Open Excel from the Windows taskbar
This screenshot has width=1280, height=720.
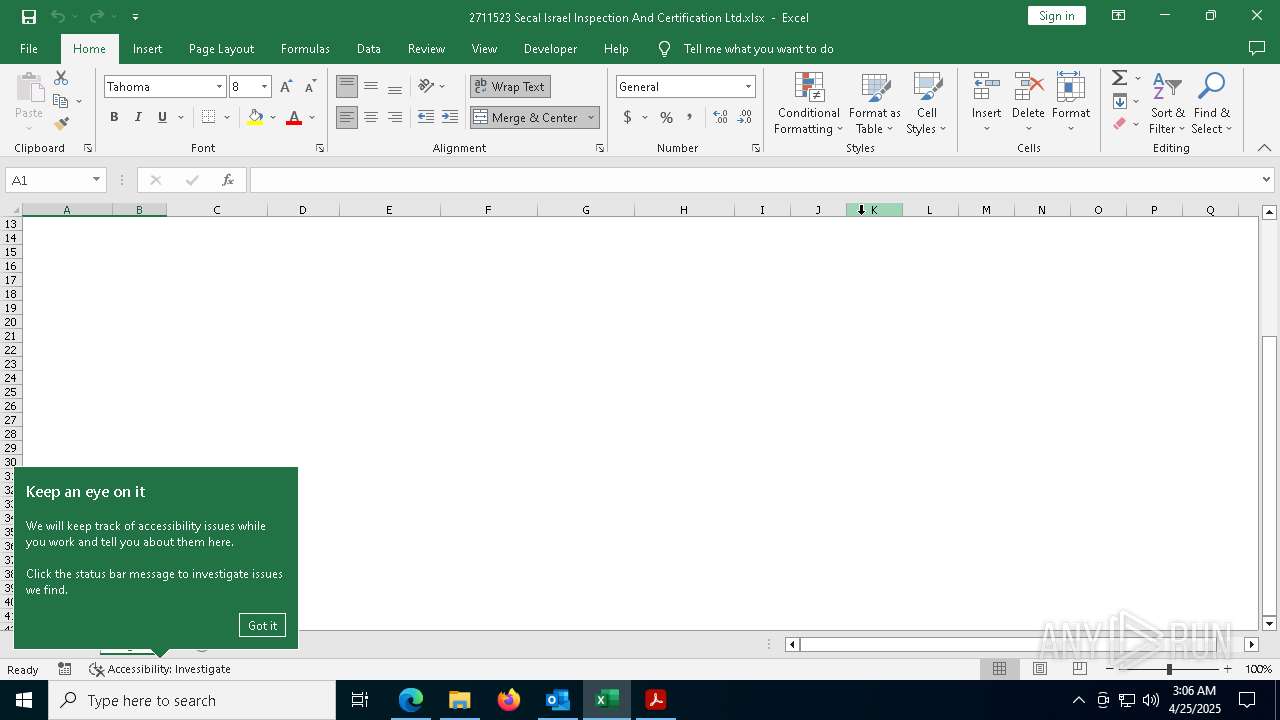pos(606,700)
